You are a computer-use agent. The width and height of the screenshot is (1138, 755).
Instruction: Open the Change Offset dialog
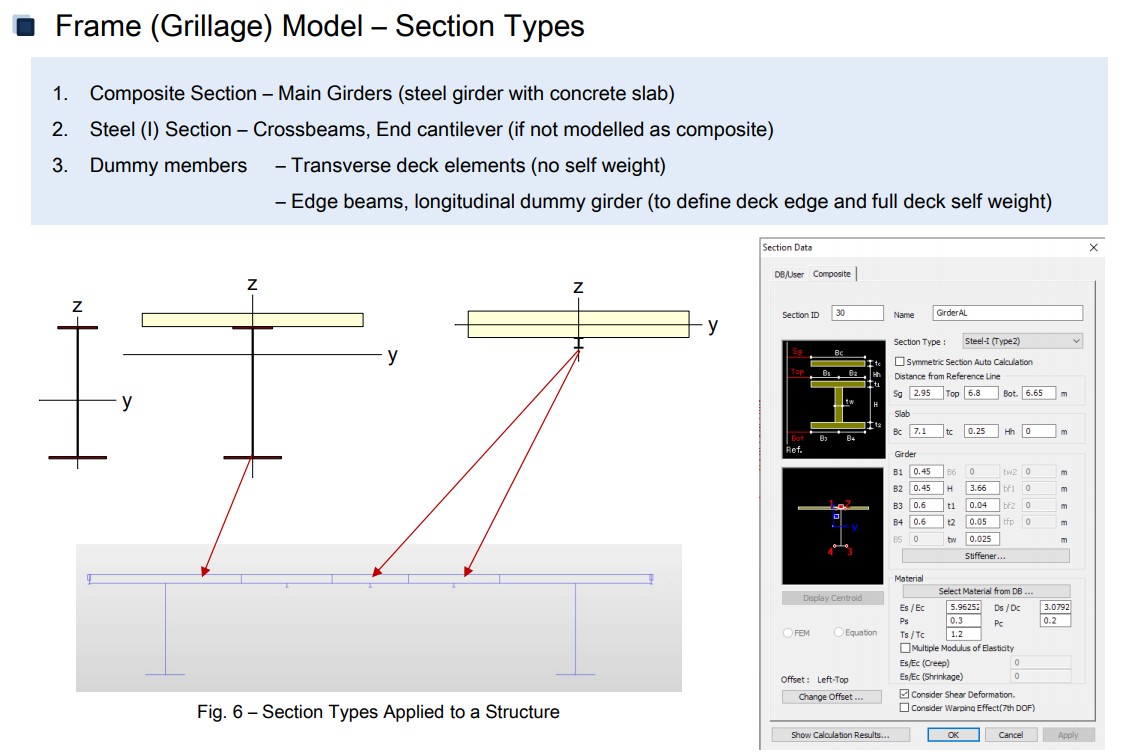tap(831, 697)
